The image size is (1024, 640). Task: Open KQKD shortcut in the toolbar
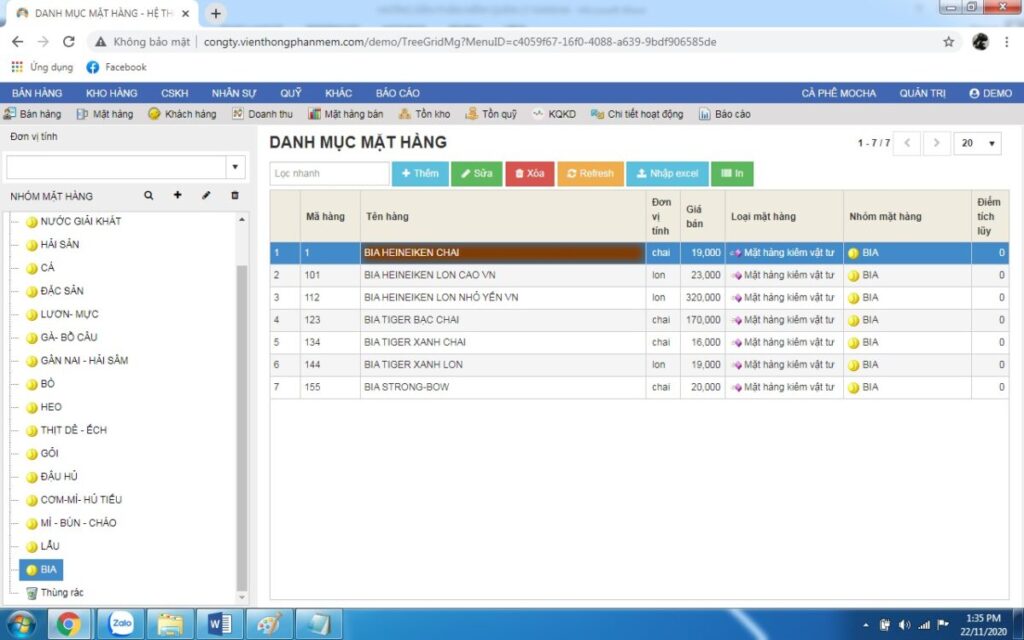[x=554, y=114]
